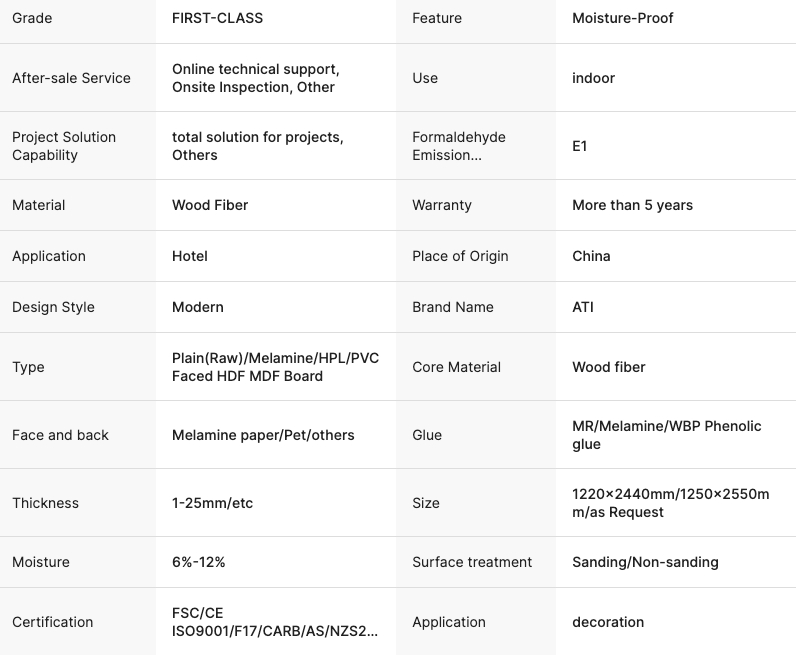Screen dimensions: 796x655
Task: Click the decoration application value
Action: 608,622
